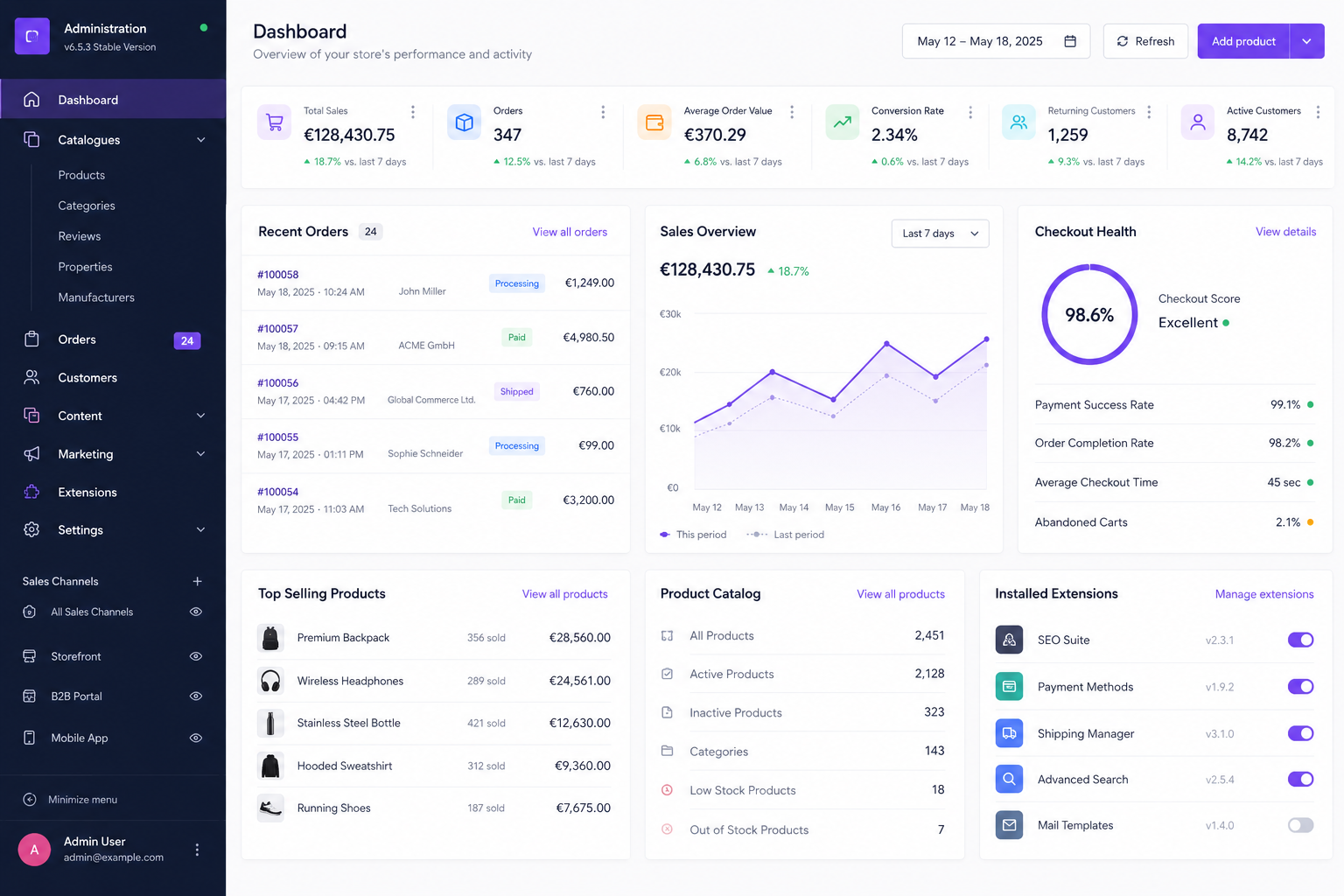Switch off Advanced Search extension
This screenshot has width=1344, height=896.
click(x=1300, y=779)
